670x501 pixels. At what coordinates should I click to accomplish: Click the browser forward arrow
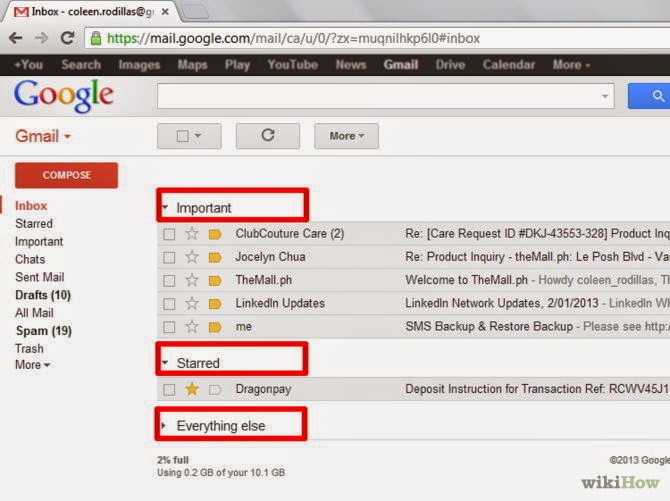click(x=41, y=38)
